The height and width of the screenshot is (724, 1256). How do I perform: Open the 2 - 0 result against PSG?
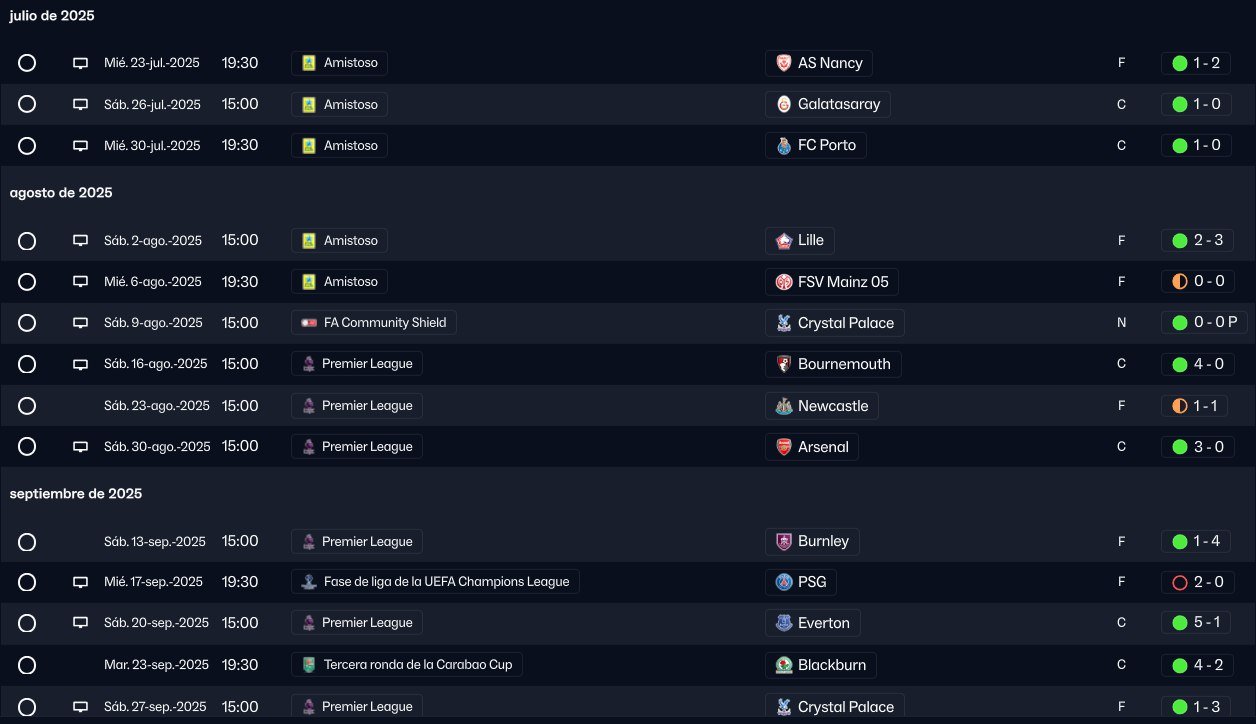1196,582
